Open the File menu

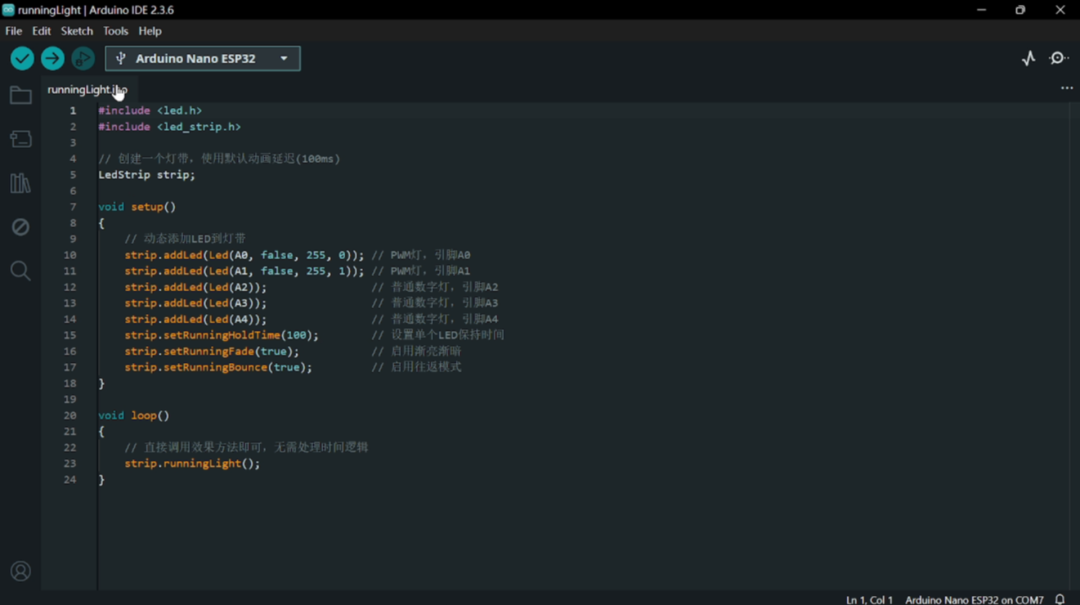[x=13, y=31]
